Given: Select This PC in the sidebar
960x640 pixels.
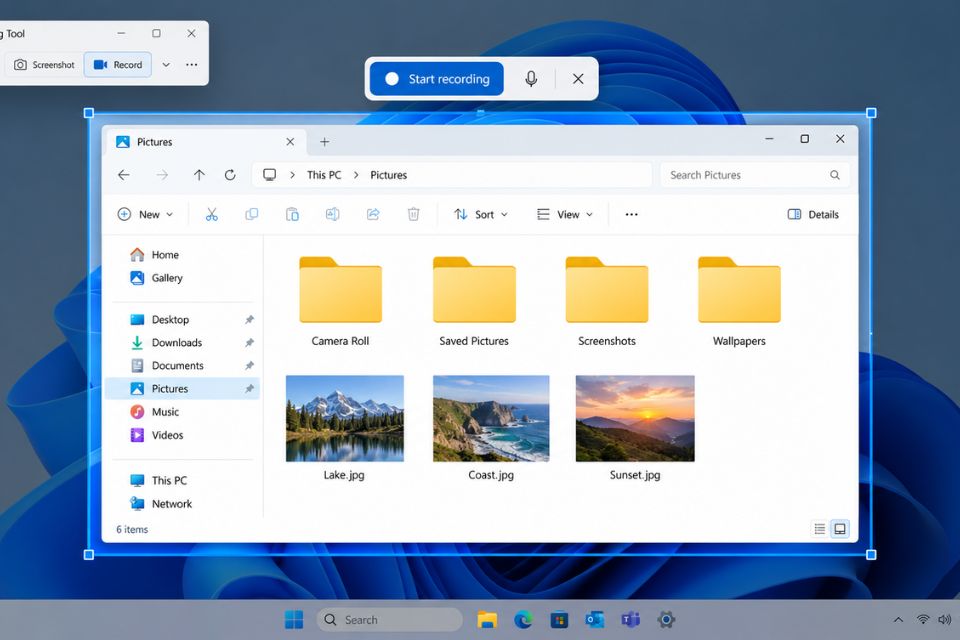Looking at the screenshot, I should click(x=184, y=480).
